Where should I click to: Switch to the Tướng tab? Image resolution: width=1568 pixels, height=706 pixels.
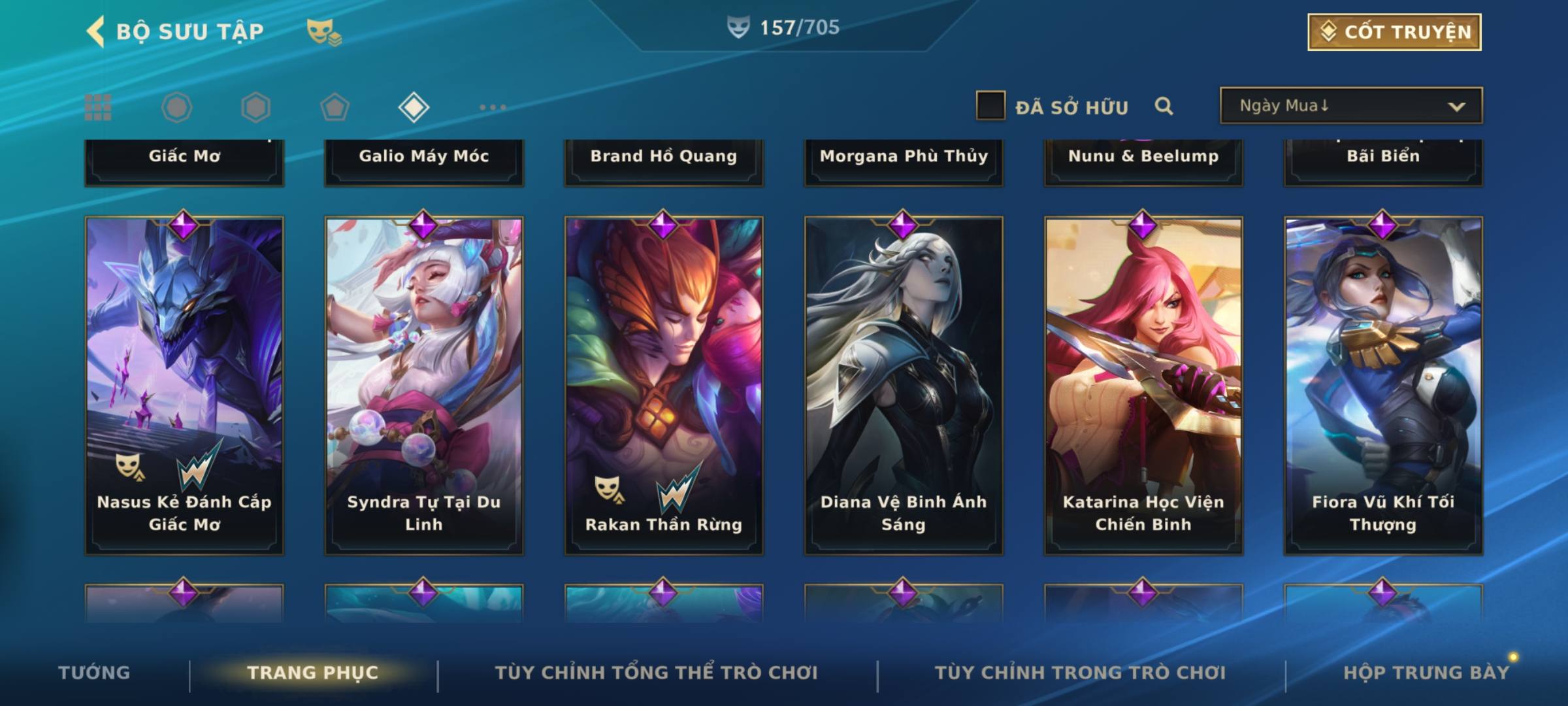click(x=94, y=673)
